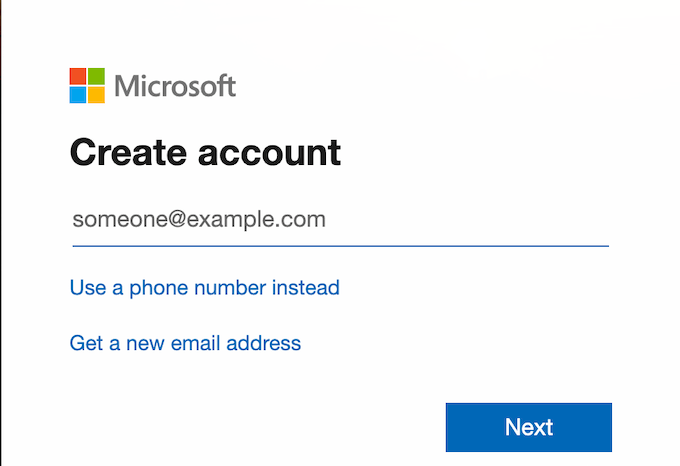Click the green square of Microsoft logo

pyautogui.click(x=96, y=77)
